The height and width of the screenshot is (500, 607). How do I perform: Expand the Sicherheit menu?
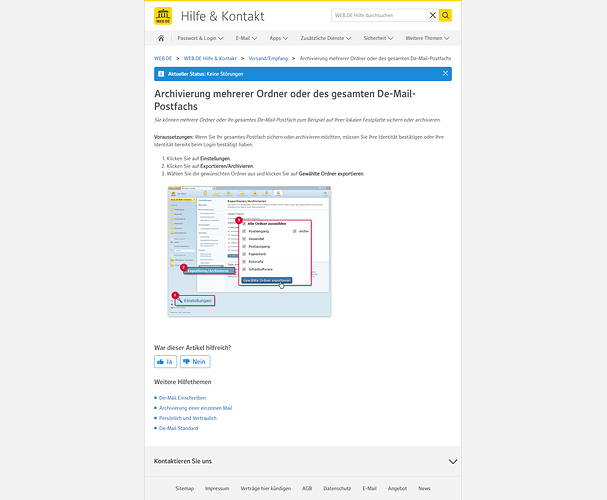(x=378, y=38)
